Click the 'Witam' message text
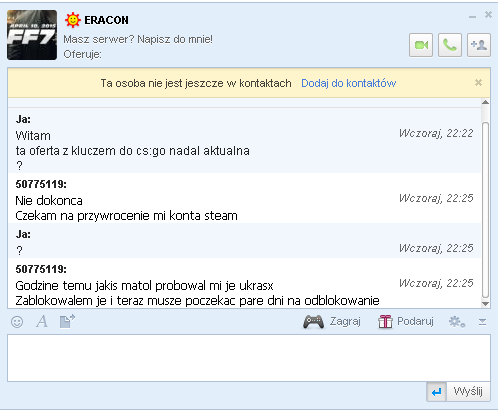The width and height of the screenshot is (498, 413). pos(33,136)
